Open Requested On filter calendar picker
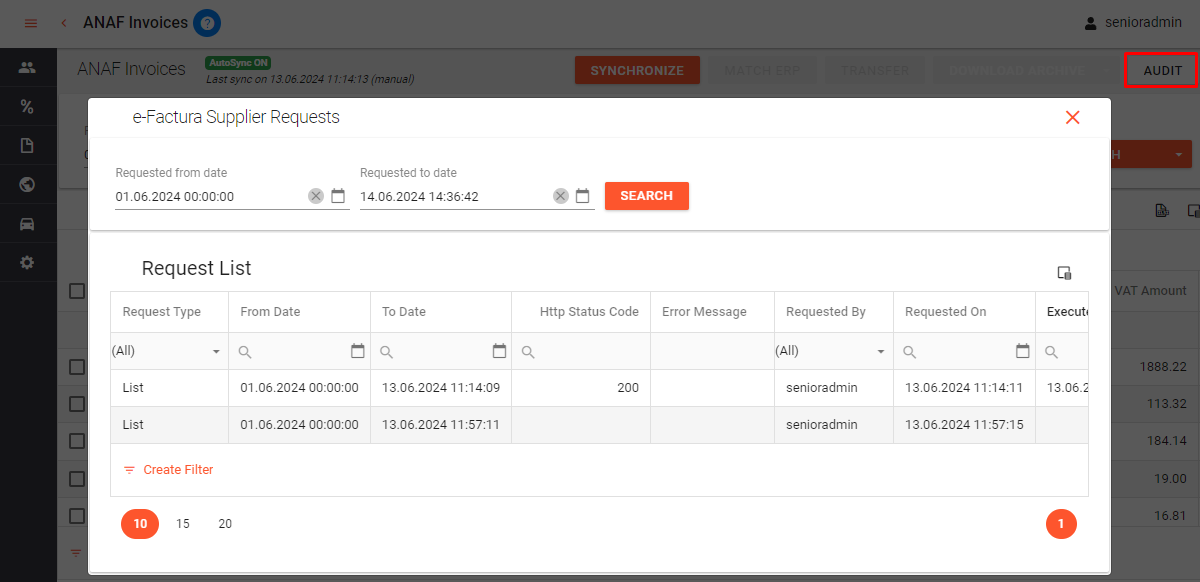1200x582 pixels. 1023,351
